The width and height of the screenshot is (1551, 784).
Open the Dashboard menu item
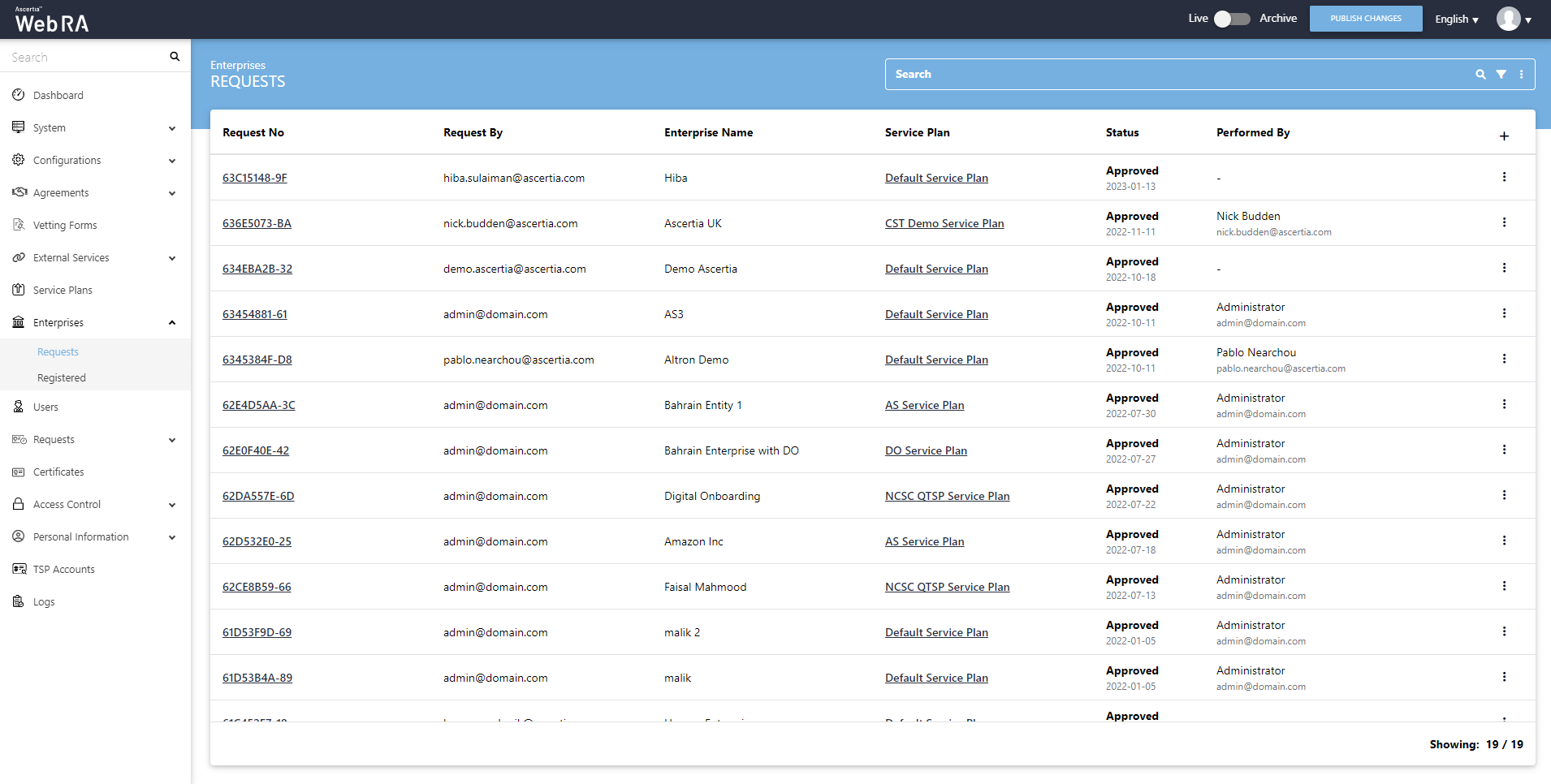(58, 95)
